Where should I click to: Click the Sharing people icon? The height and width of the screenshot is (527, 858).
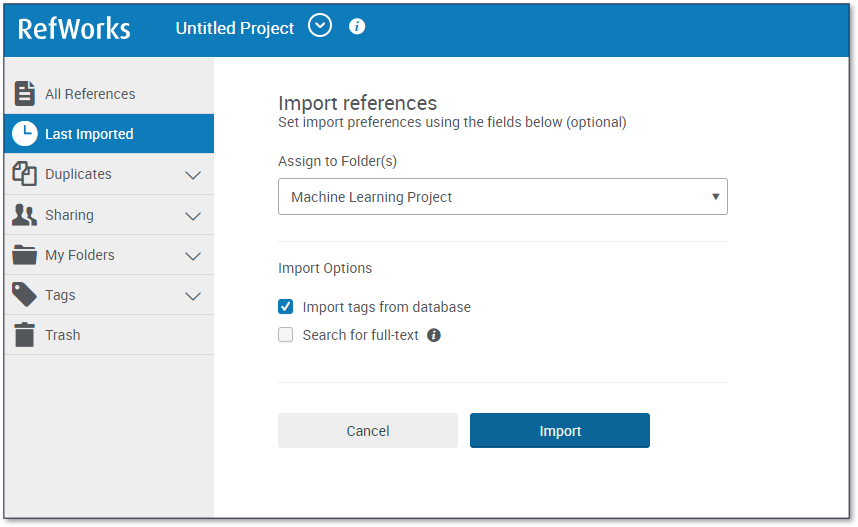[x=25, y=215]
